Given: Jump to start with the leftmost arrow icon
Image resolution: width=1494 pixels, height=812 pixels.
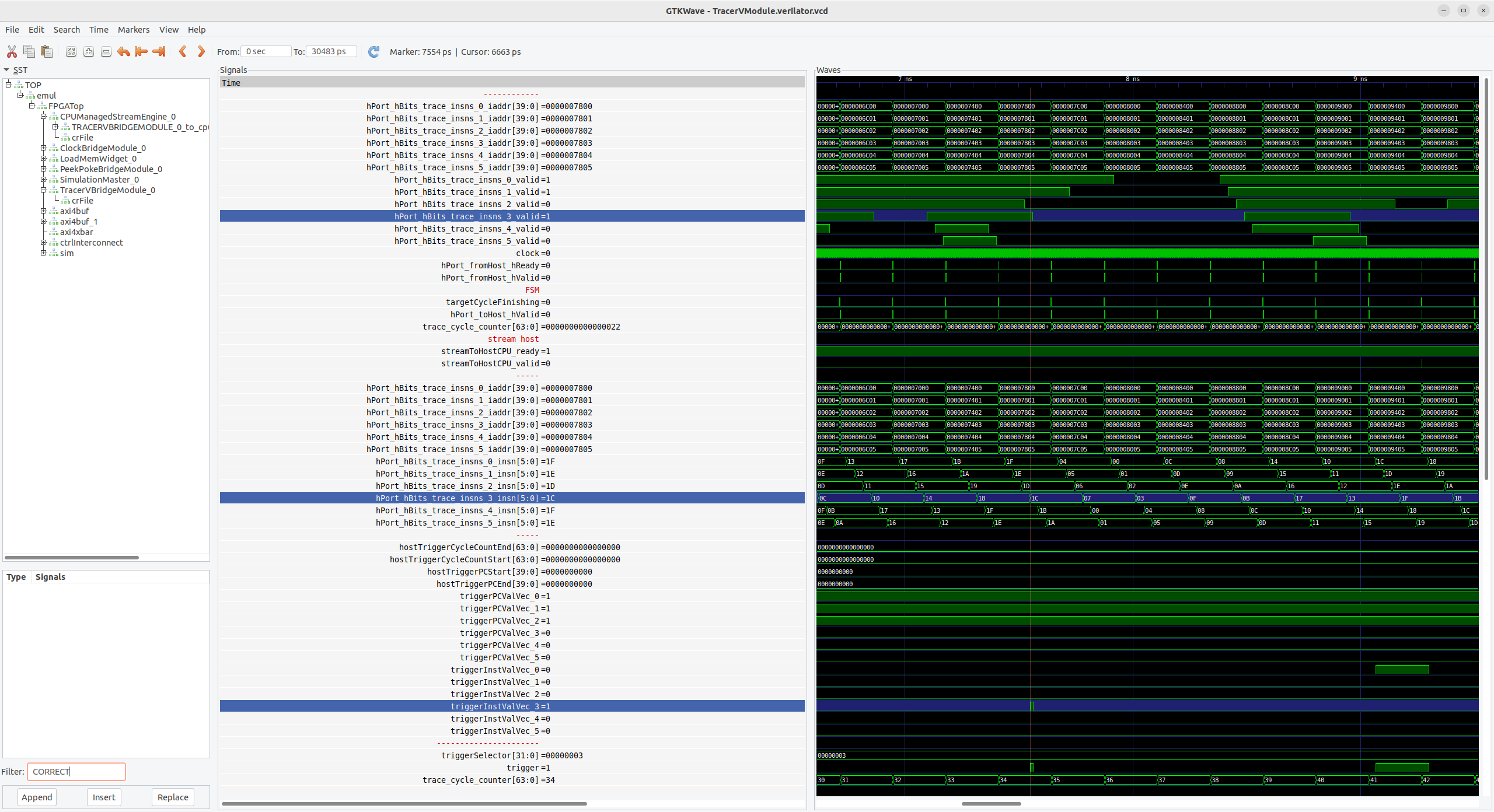Looking at the screenshot, I should coord(141,51).
